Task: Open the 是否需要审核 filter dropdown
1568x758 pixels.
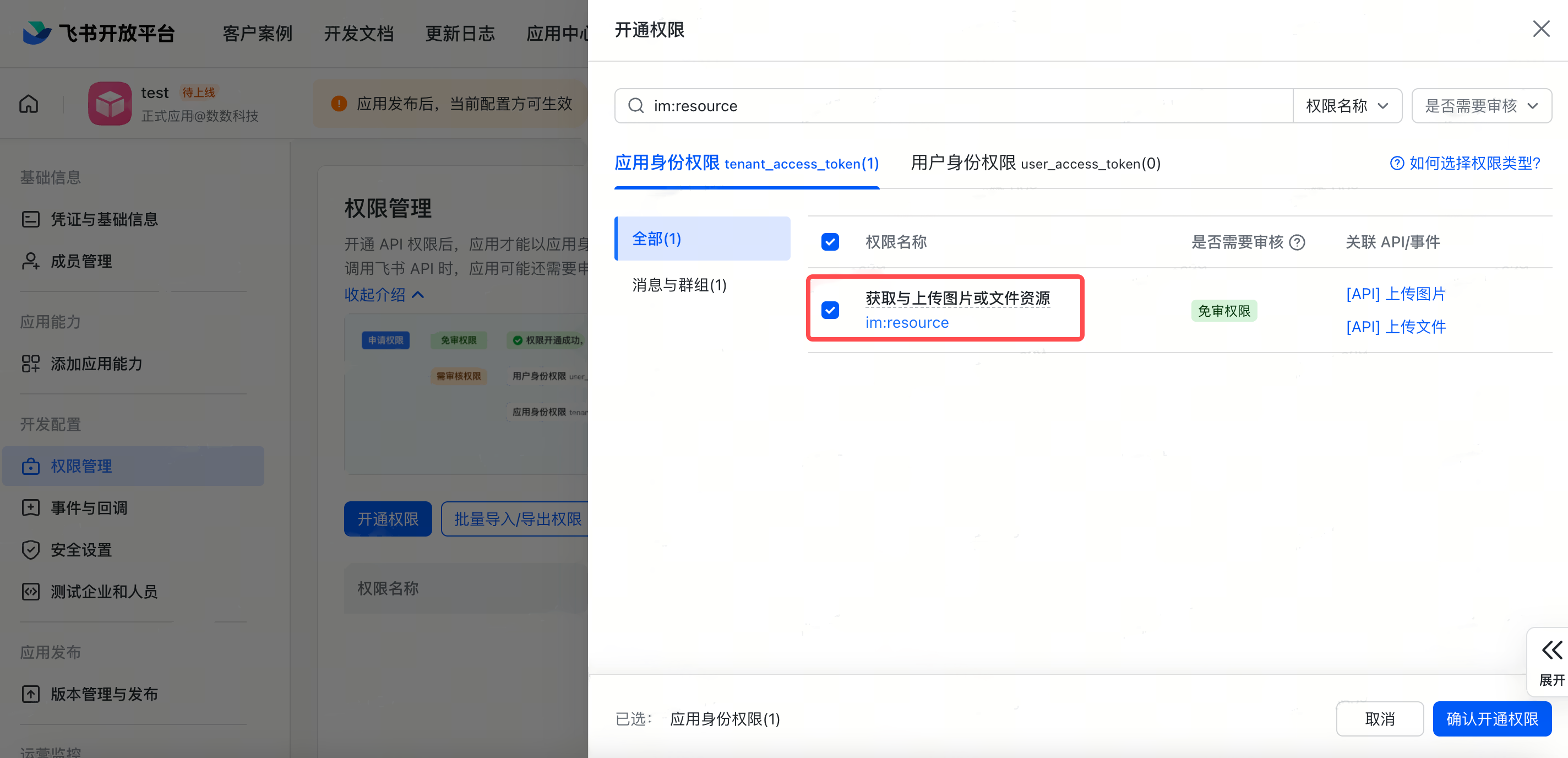Action: click(1481, 106)
